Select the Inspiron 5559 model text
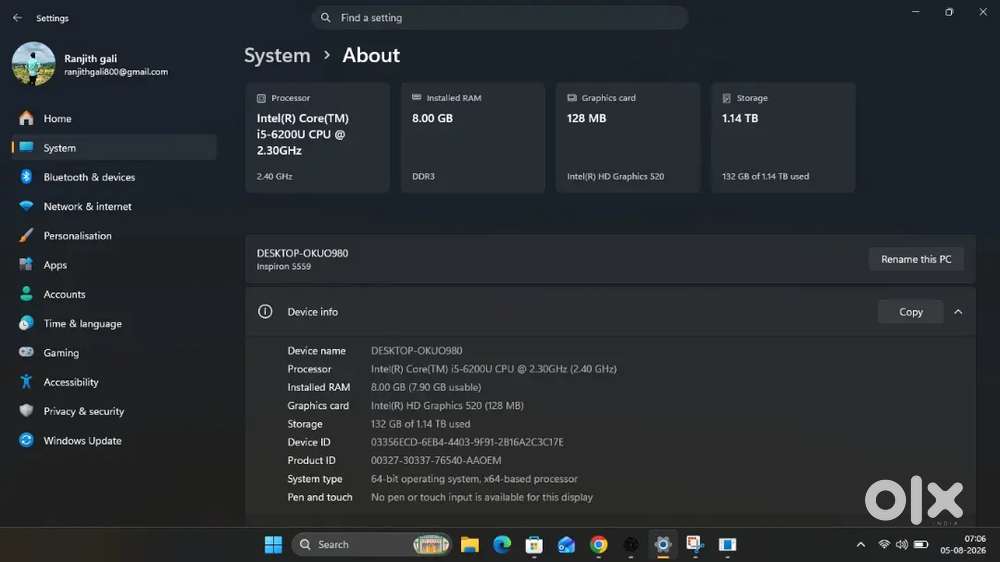This screenshot has height=562, width=1000. [x=284, y=267]
